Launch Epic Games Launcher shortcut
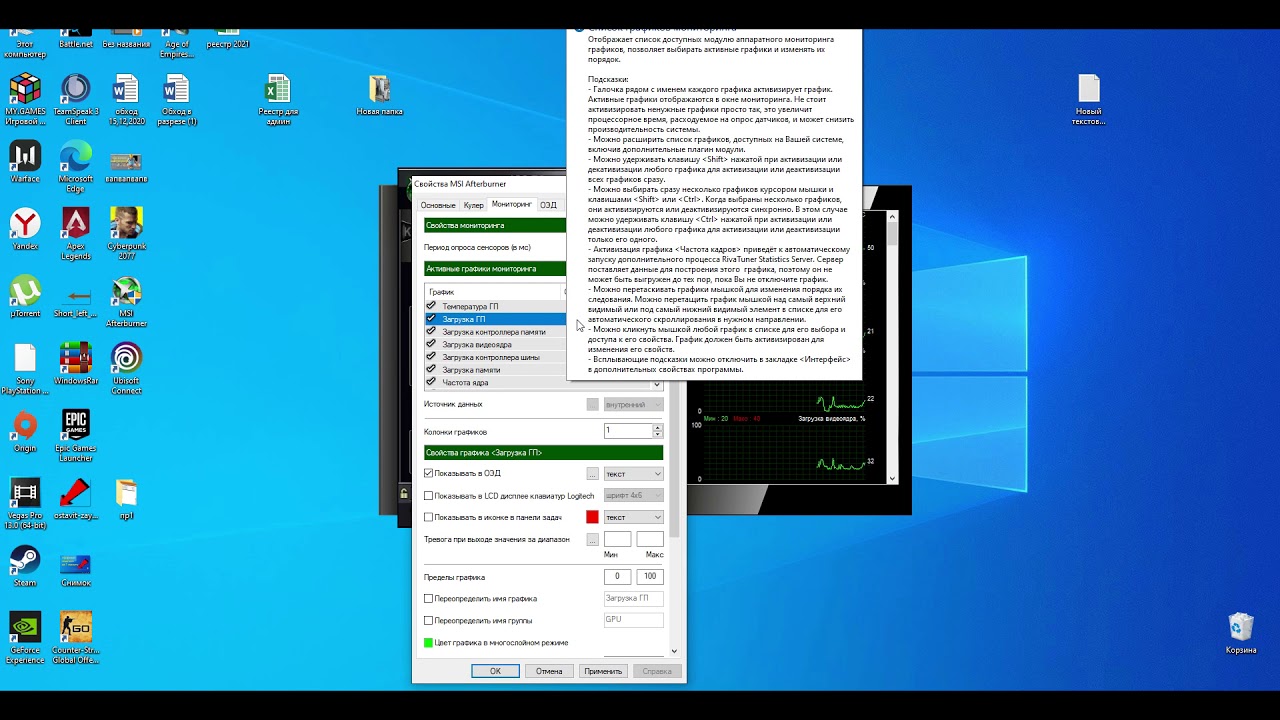Image resolution: width=1280 pixels, height=720 pixels. 76,436
